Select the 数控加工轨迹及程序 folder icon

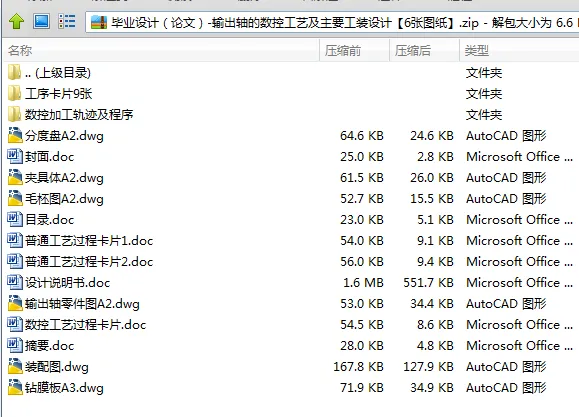(14, 114)
